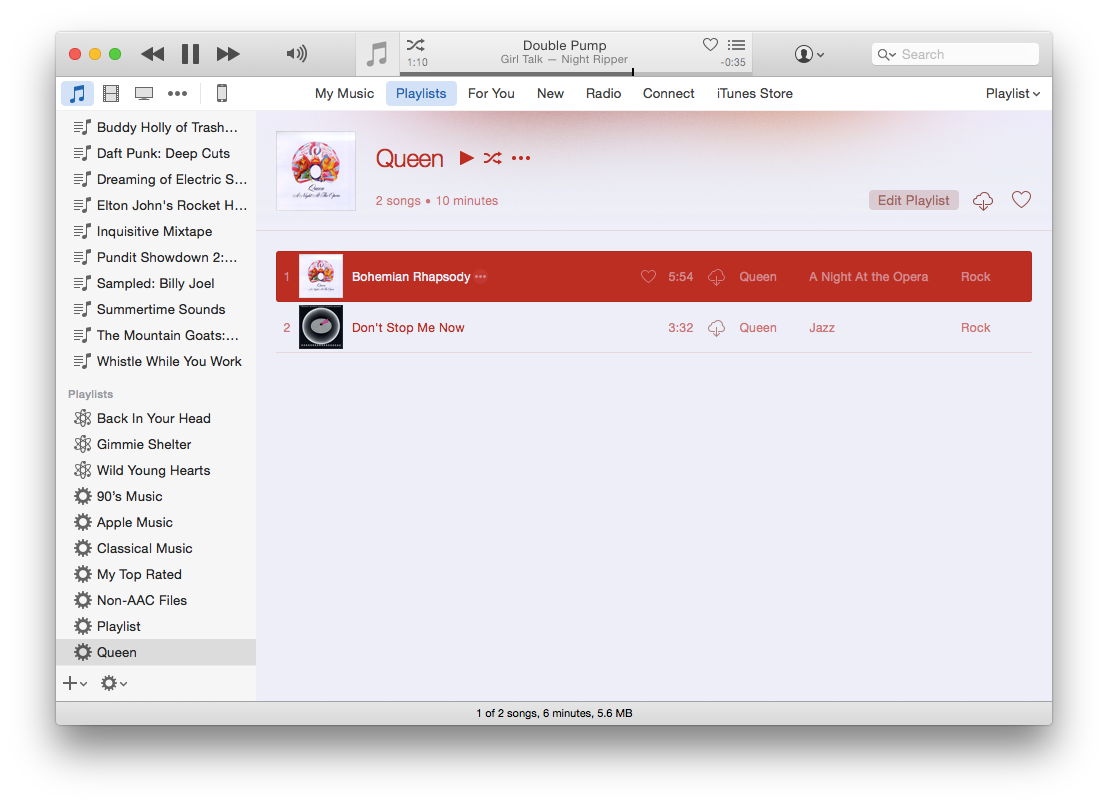Toggle shuffle in the now playing display
The image size is (1108, 805).
coord(416,45)
